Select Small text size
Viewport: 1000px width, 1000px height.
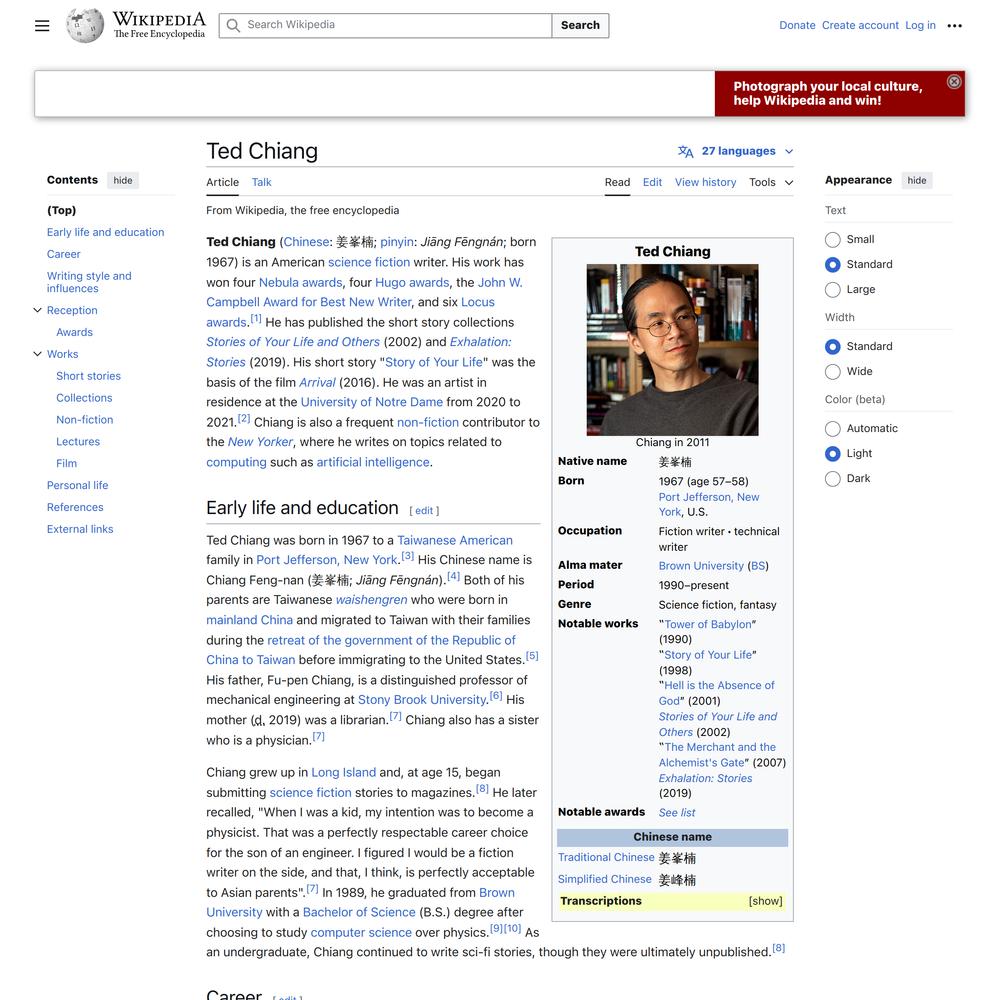click(x=832, y=240)
